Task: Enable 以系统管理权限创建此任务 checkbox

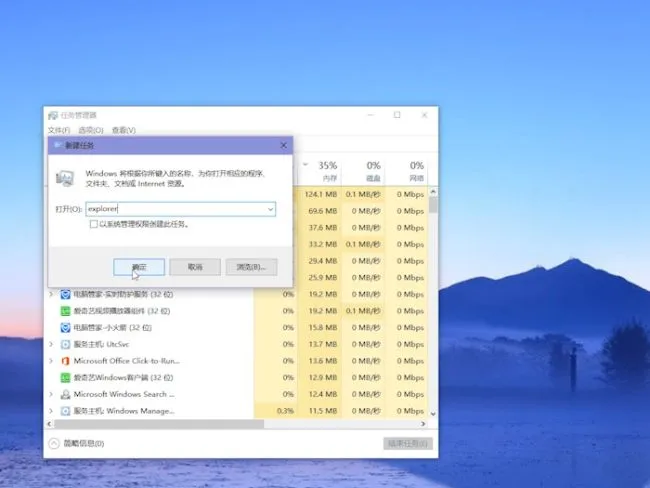Action: coord(94,224)
